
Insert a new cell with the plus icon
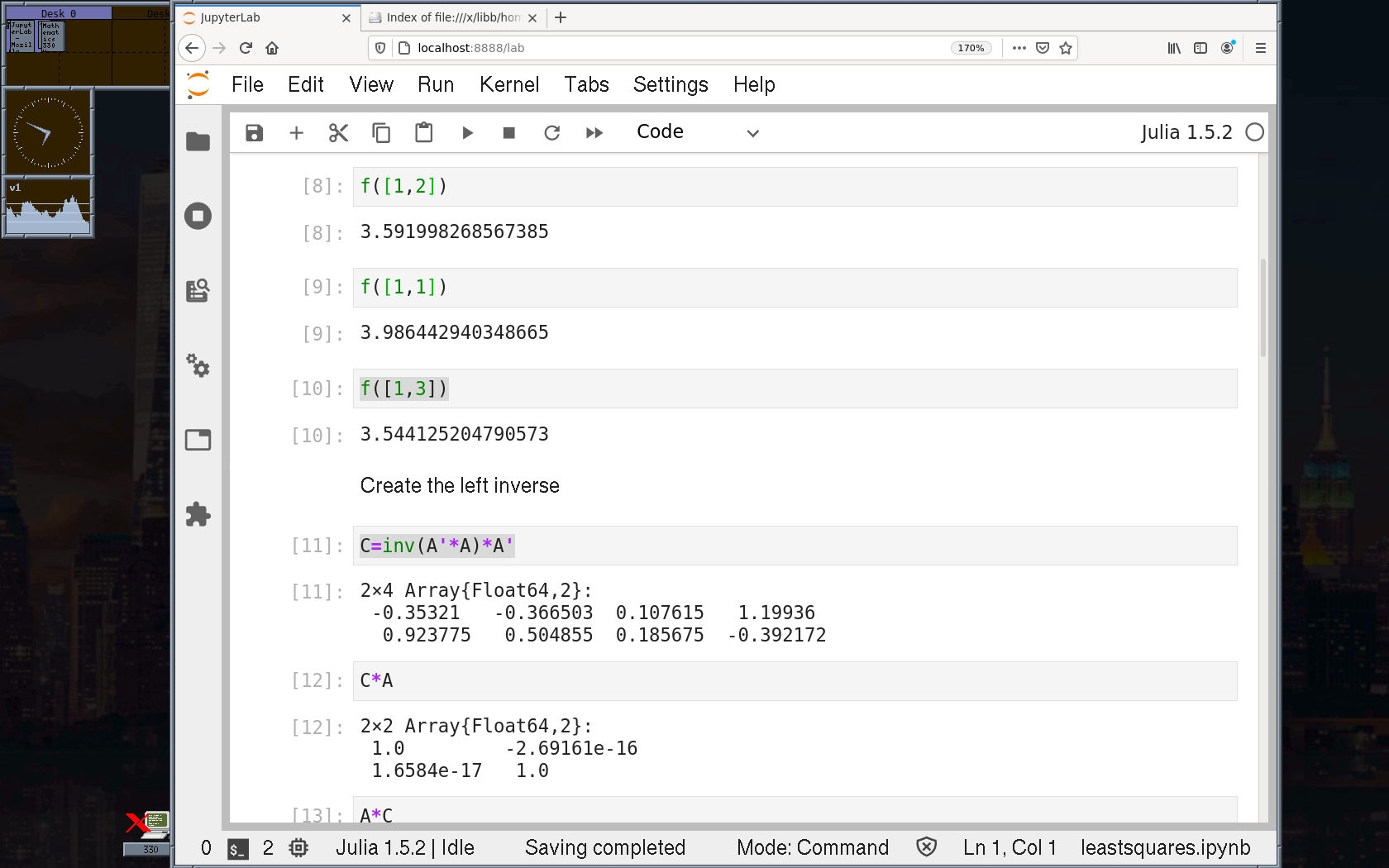click(296, 133)
